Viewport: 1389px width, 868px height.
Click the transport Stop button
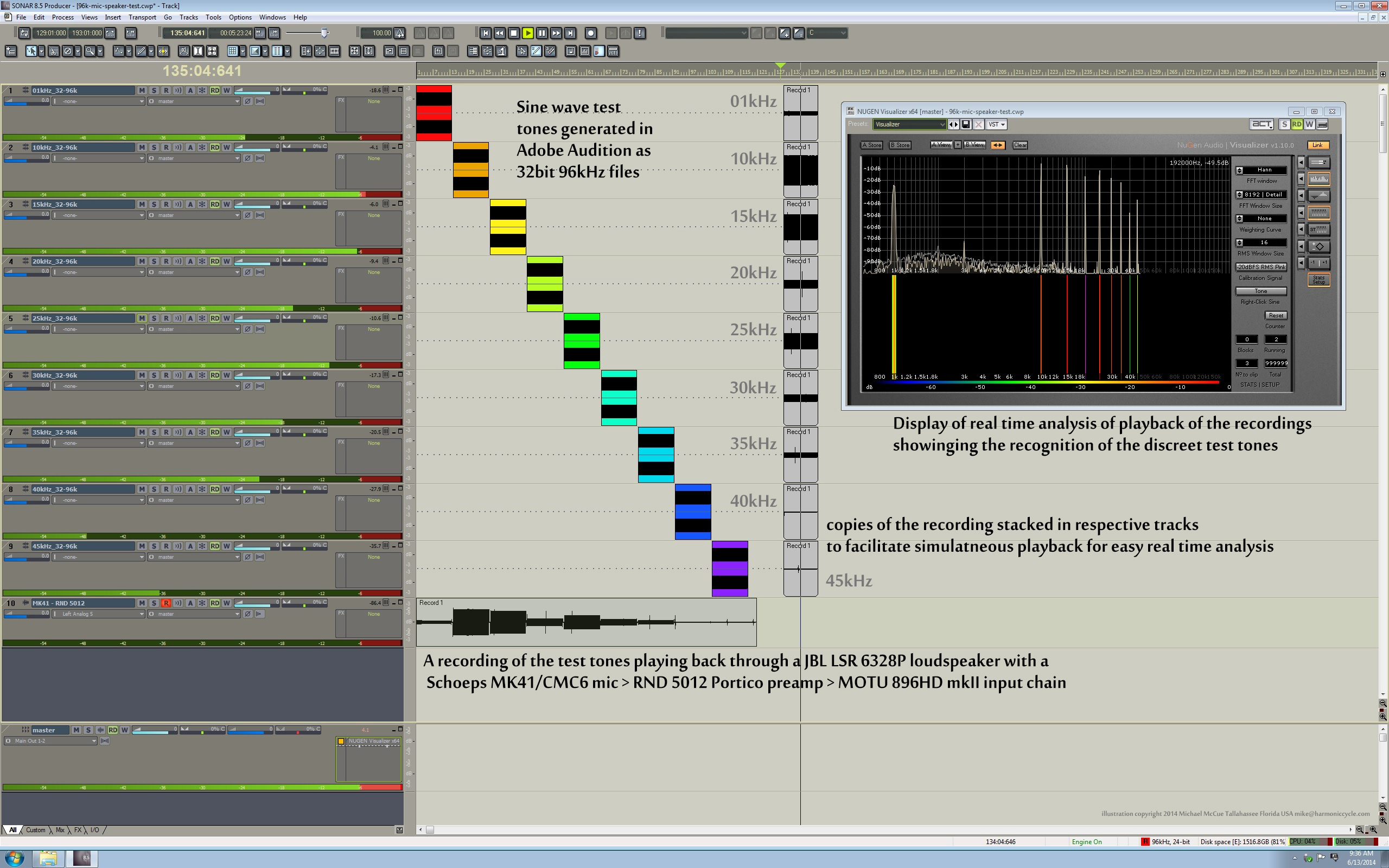[514, 33]
